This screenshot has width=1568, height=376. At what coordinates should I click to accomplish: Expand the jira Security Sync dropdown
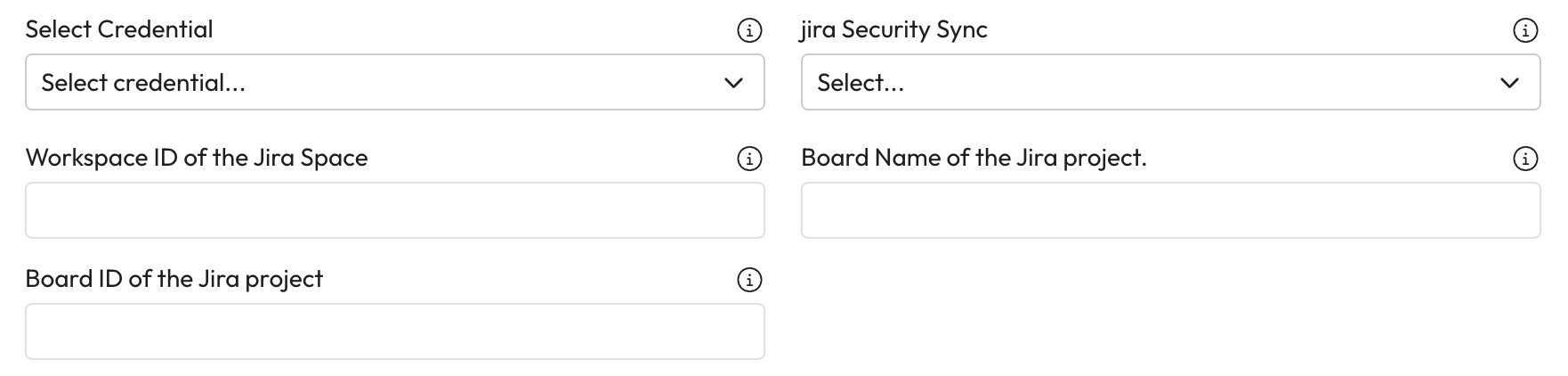(x=1170, y=83)
